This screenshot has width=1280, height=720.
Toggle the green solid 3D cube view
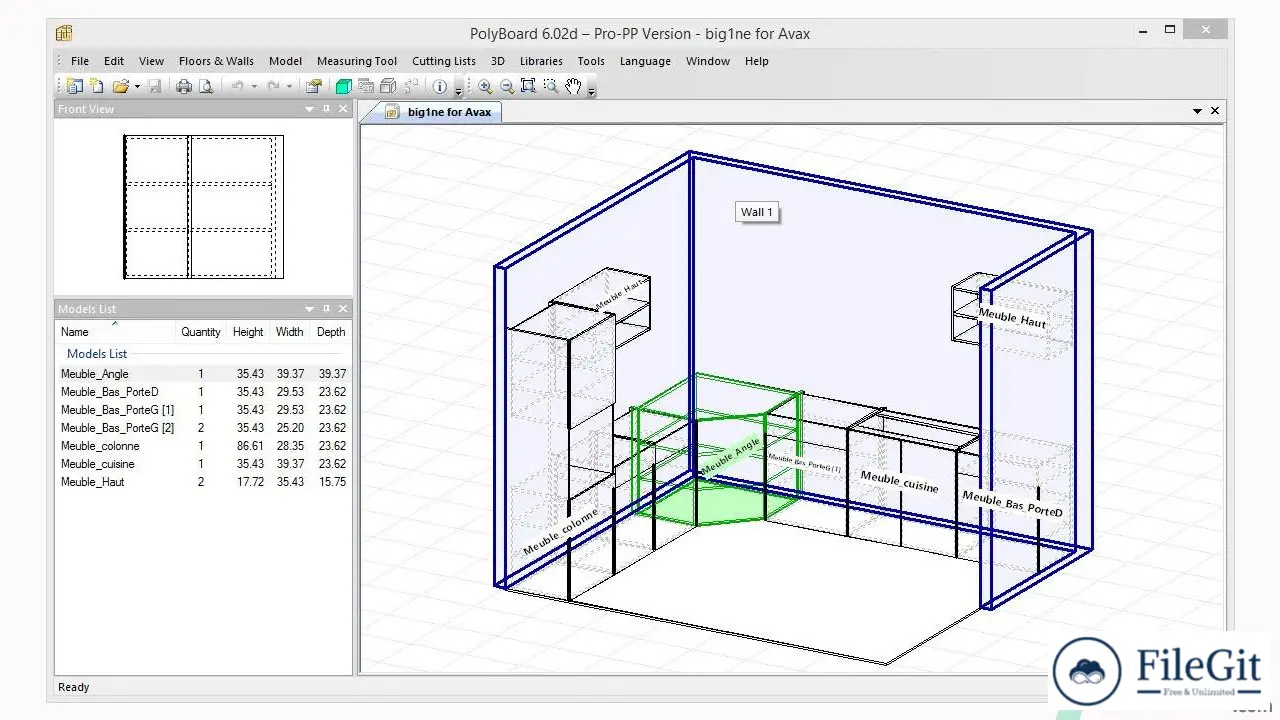[x=344, y=87]
